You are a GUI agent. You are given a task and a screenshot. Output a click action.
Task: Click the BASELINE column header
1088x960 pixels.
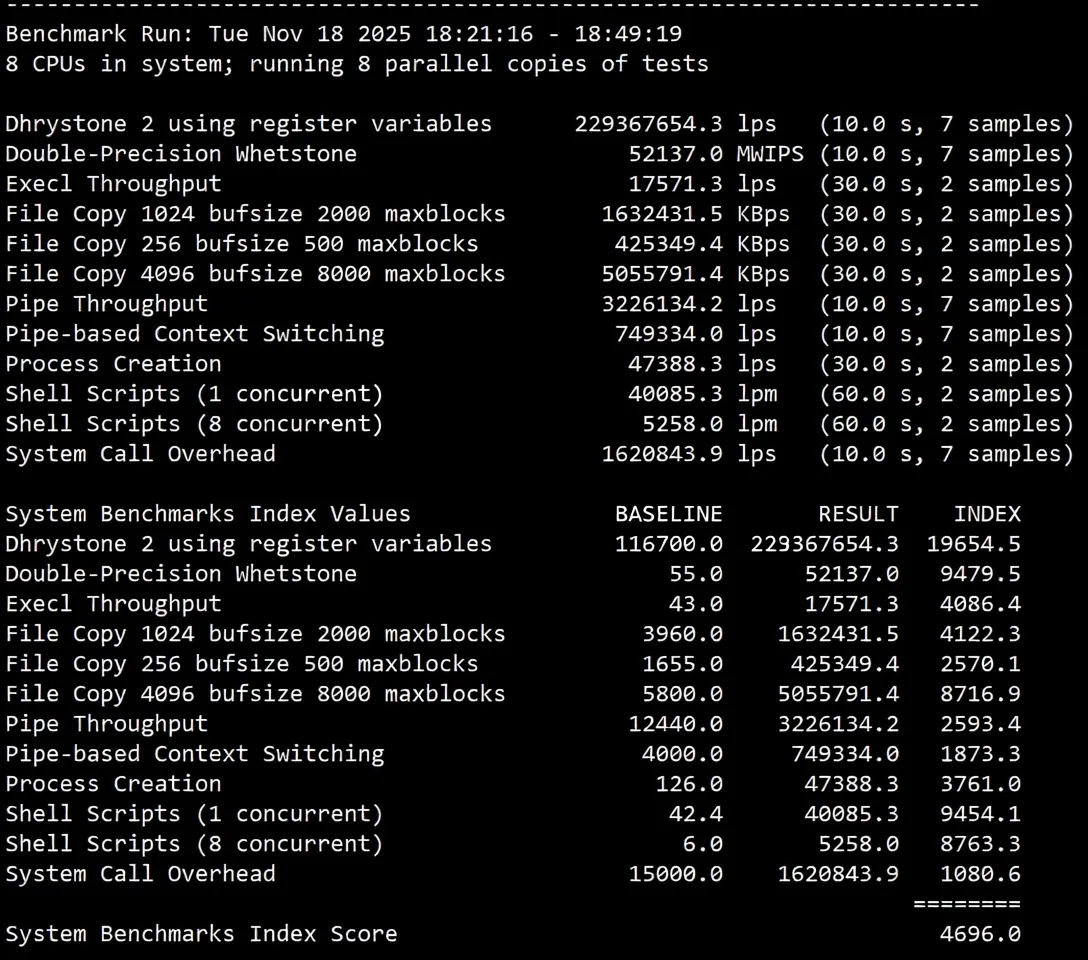[668, 513]
